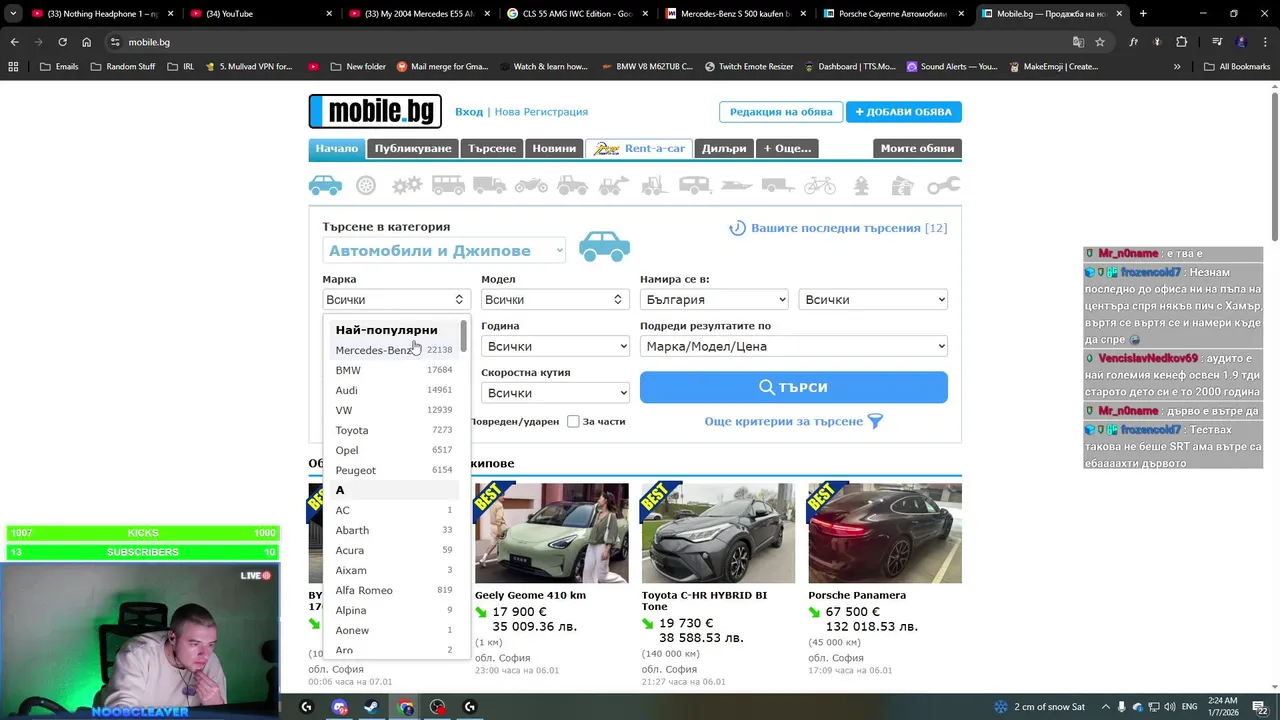Open Ваши последни търсения link
Image resolution: width=1280 pixels, height=720 pixels.
click(x=838, y=228)
